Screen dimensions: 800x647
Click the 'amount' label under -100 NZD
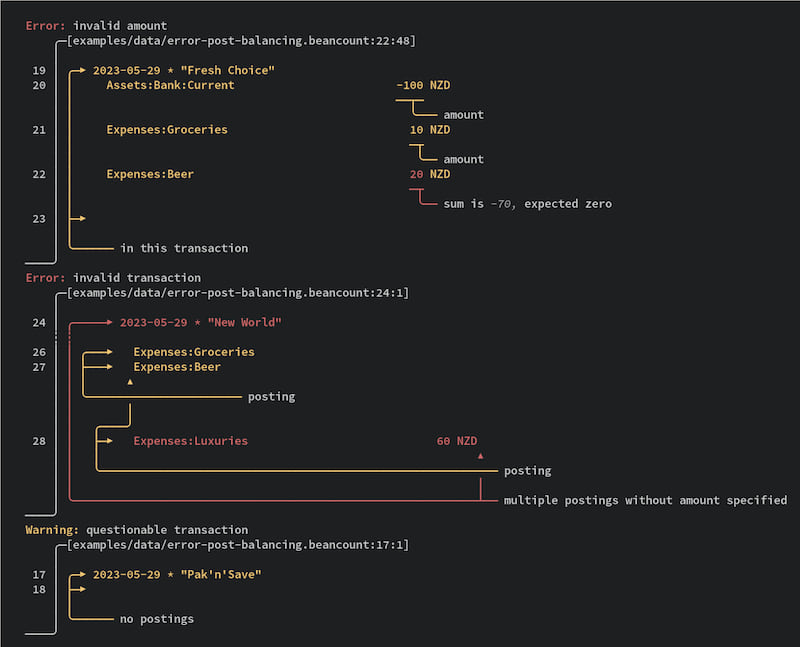click(x=463, y=115)
